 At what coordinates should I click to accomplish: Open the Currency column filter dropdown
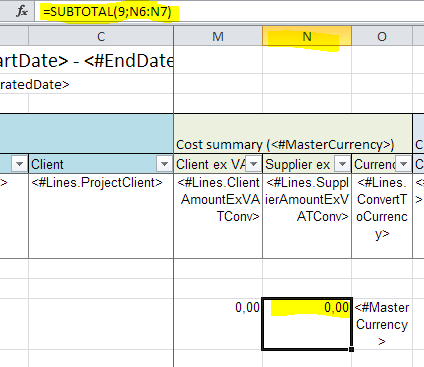pos(403,163)
